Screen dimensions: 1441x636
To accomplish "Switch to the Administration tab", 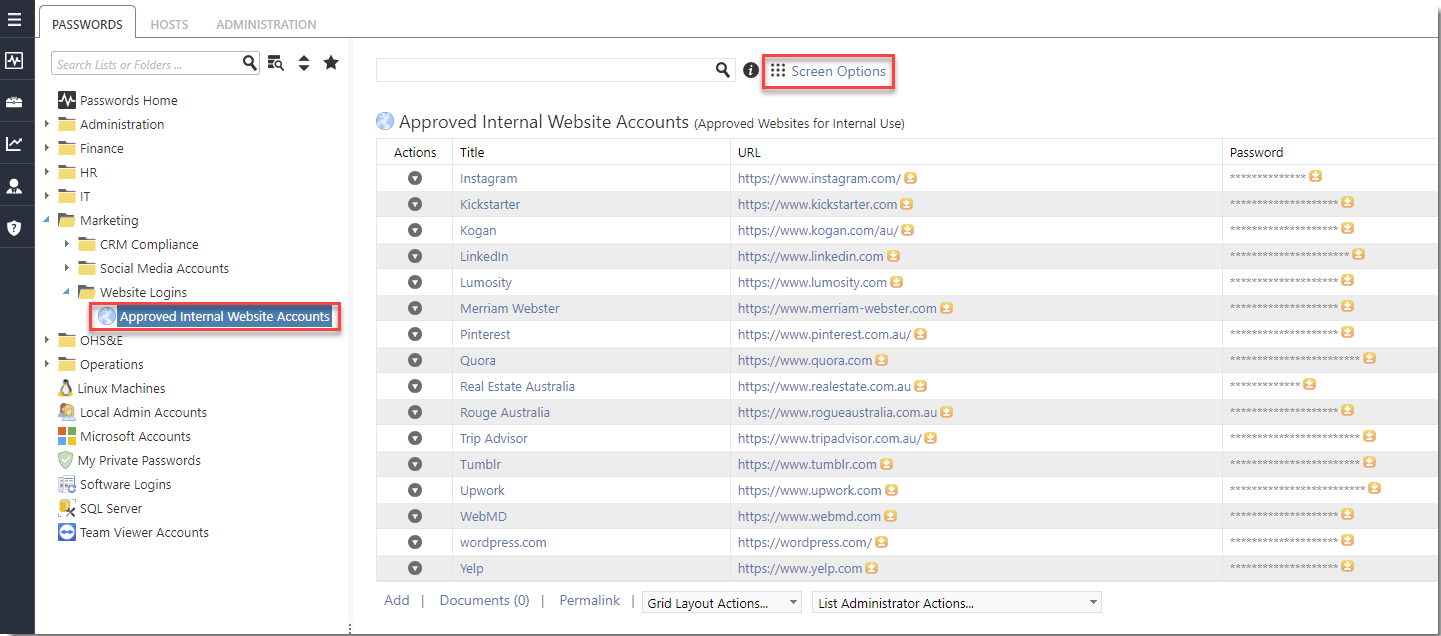I will coord(265,24).
